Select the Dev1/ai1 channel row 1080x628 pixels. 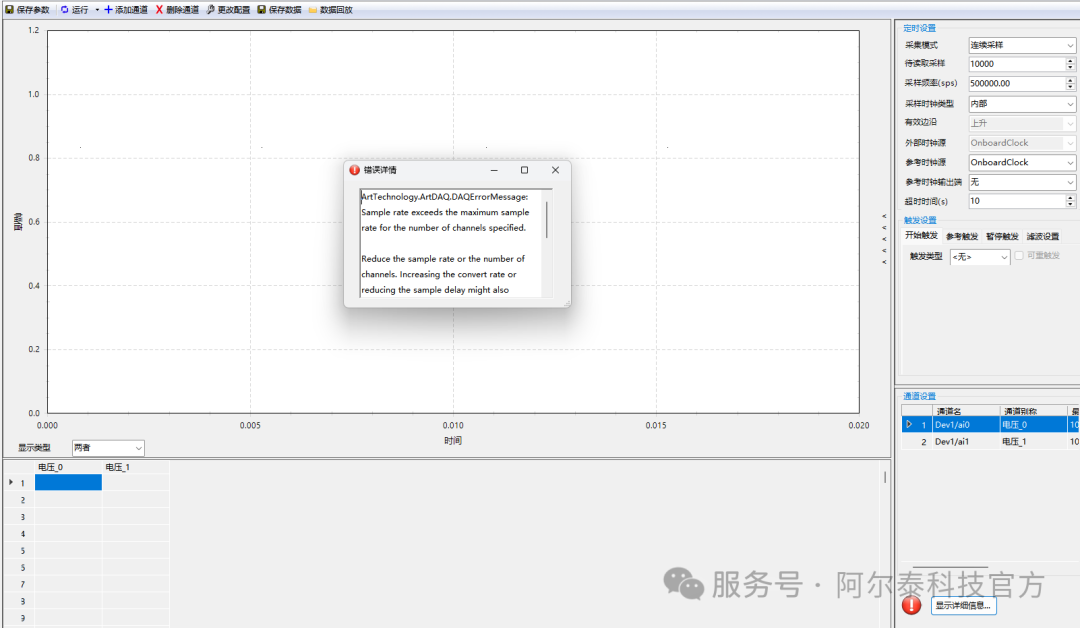(x=960, y=441)
